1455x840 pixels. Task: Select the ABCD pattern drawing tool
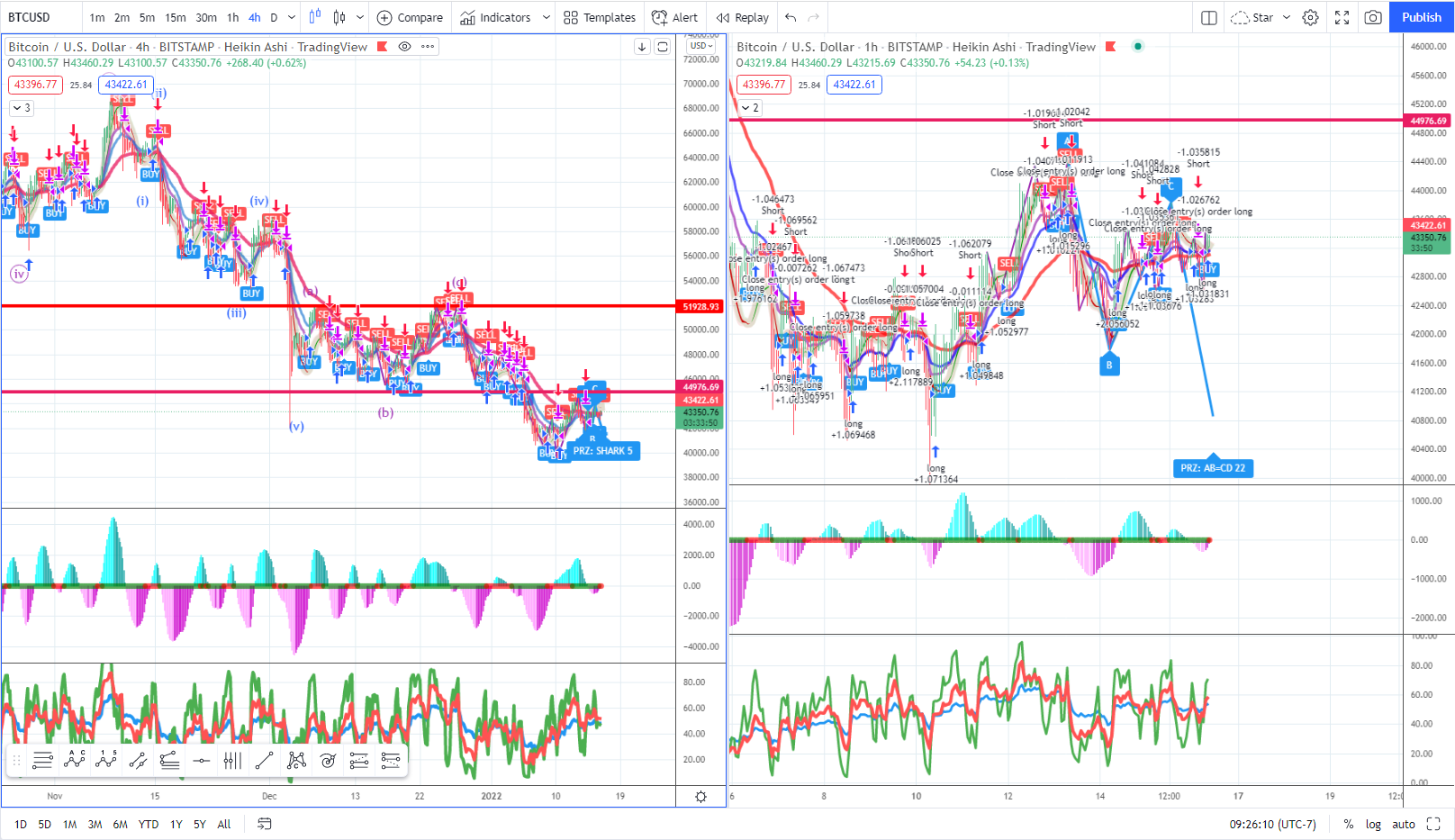[x=74, y=761]
